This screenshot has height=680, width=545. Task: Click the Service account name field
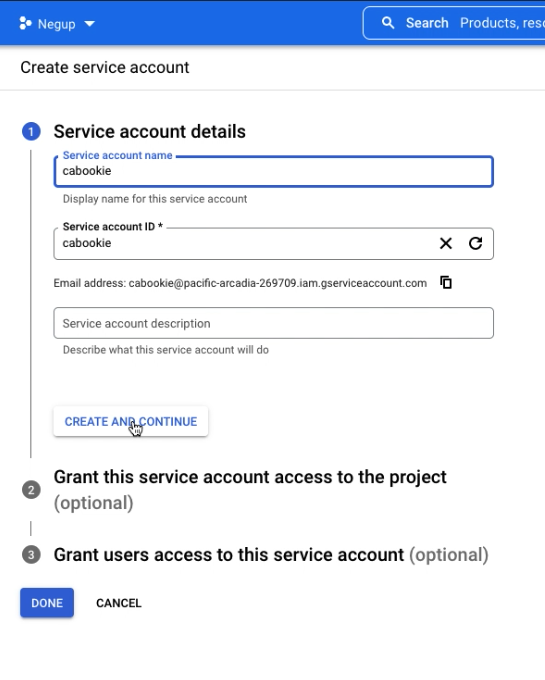(274, 171)
